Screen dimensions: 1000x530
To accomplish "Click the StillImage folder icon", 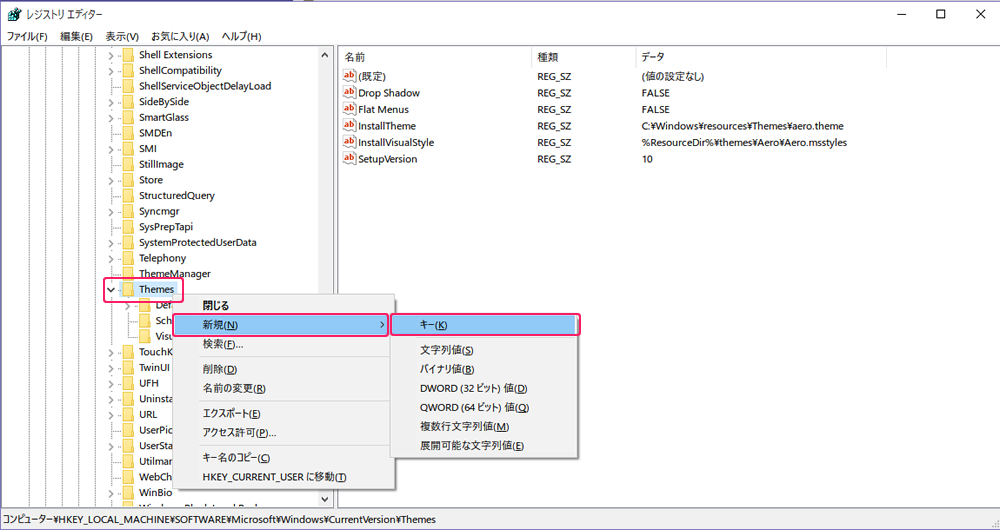I will coord(128,164).
